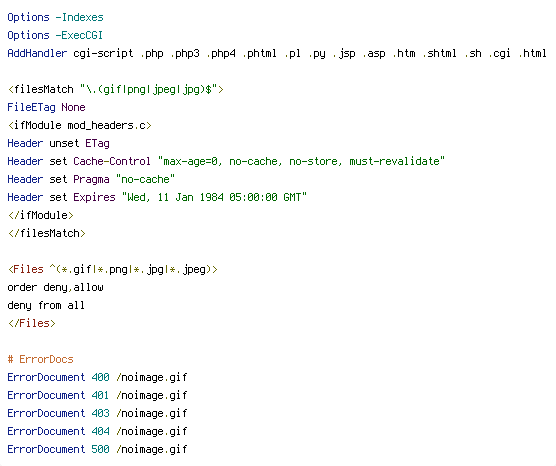This screenshot has height=466, width=556.
Task: Click the 'Options -ExecCGI' line
Action: click(x=55, y=35)
